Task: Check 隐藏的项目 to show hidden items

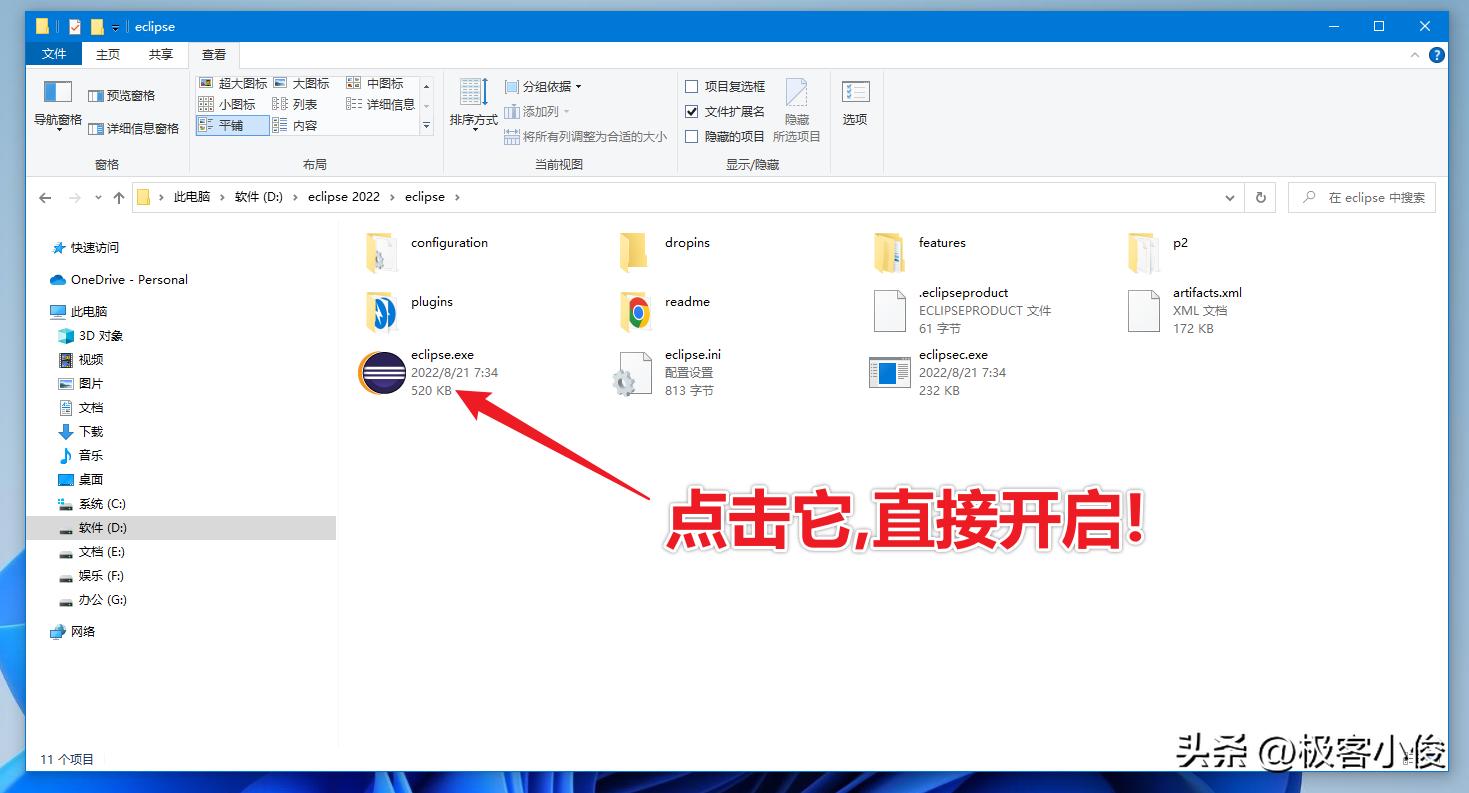Action: pos(692,136)
